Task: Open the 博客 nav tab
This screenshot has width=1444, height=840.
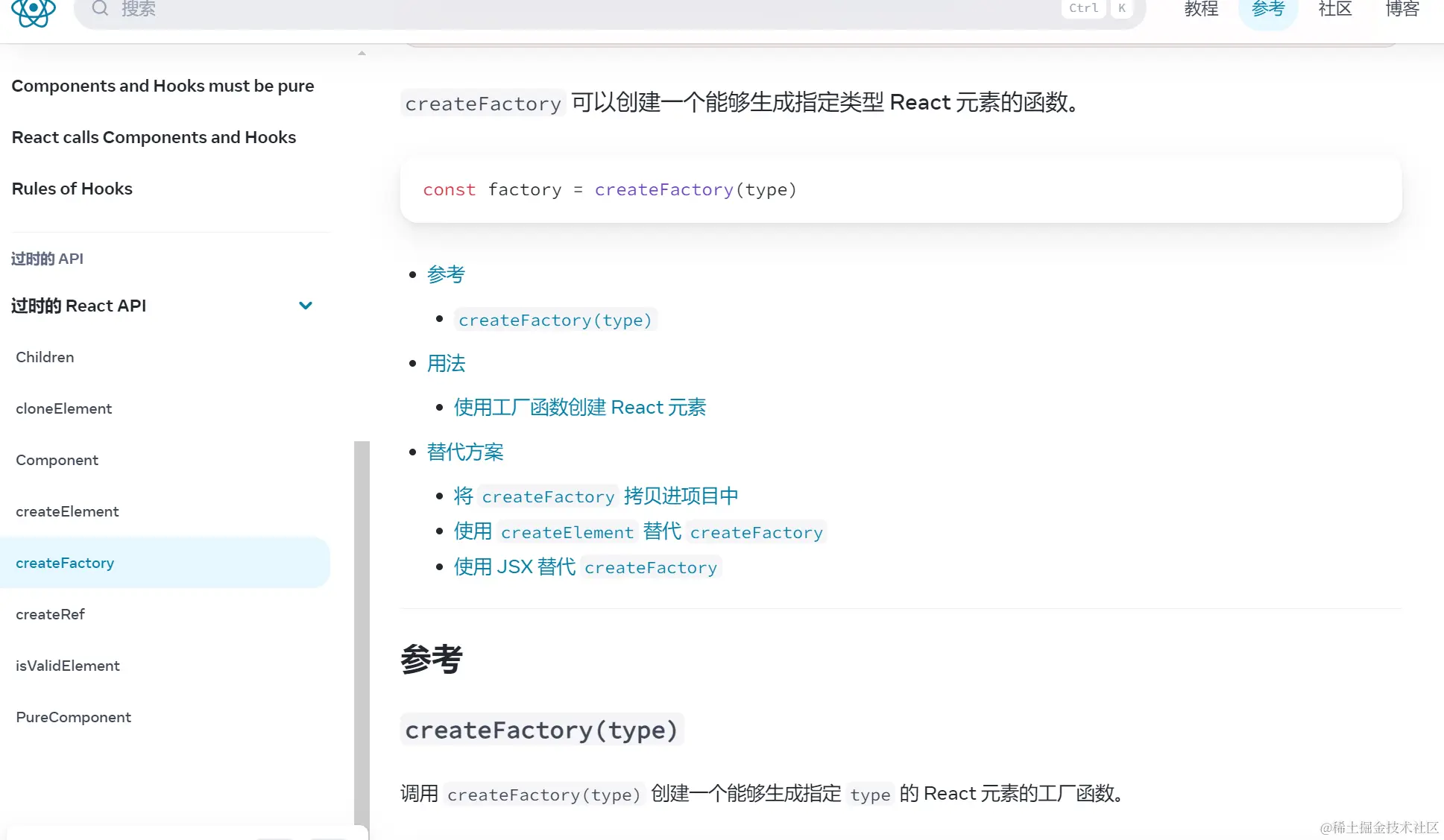Action: pyautogui.click(x=1402, y=9)
